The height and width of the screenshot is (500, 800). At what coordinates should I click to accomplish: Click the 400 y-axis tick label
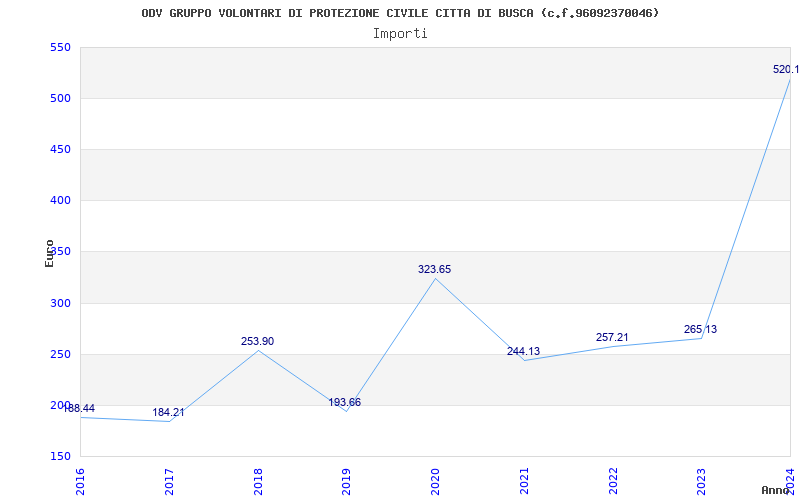pyautogui.click(x=59, y=200)
